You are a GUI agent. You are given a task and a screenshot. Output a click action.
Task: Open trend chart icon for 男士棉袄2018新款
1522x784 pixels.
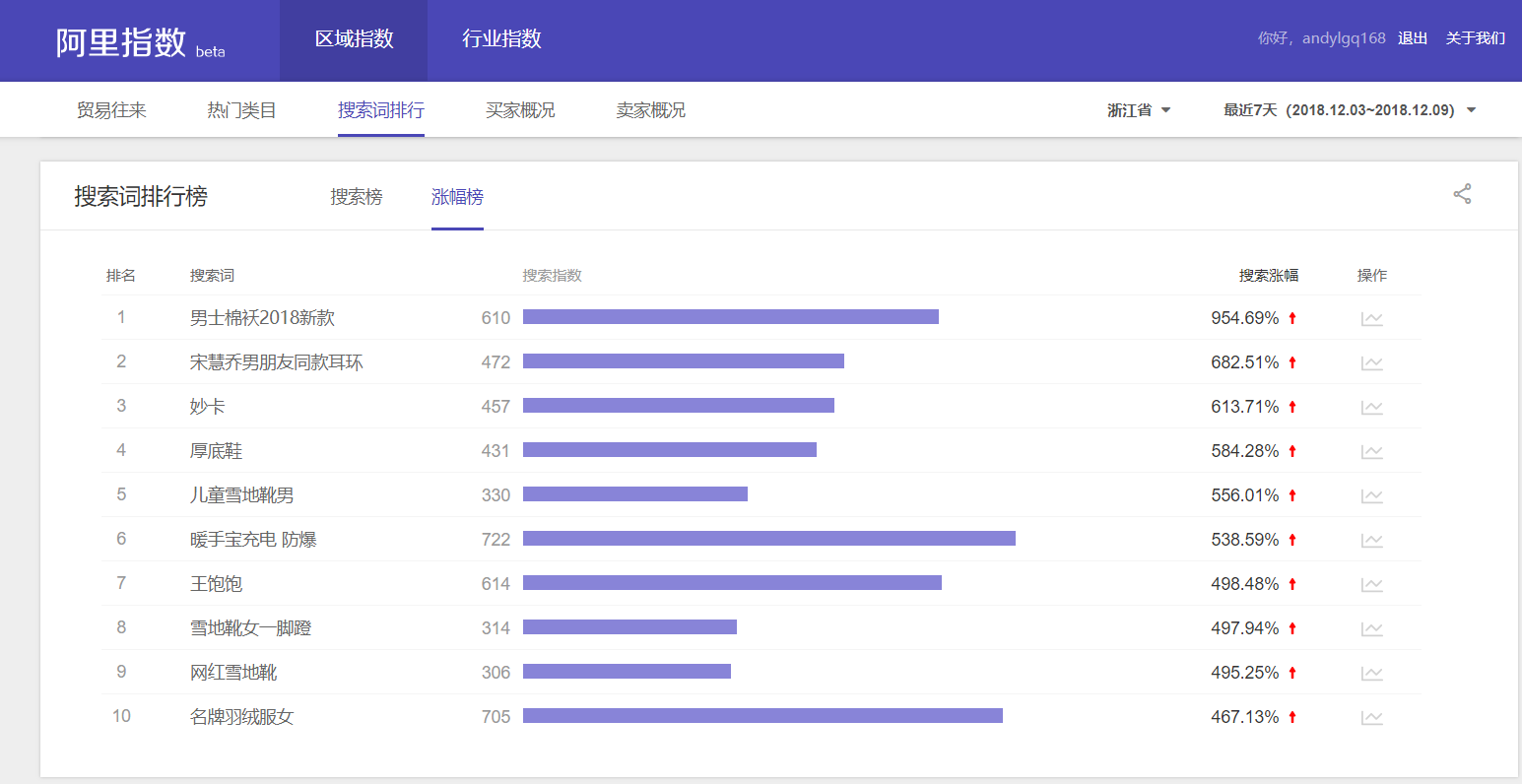click(x=1371, y=318)
